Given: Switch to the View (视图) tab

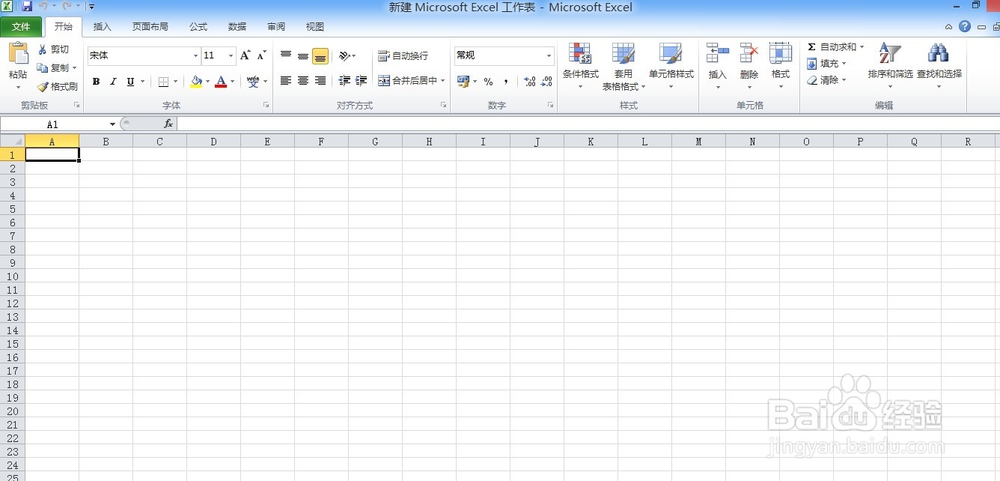Looking at the screenshot, I should tap(315, 27).
